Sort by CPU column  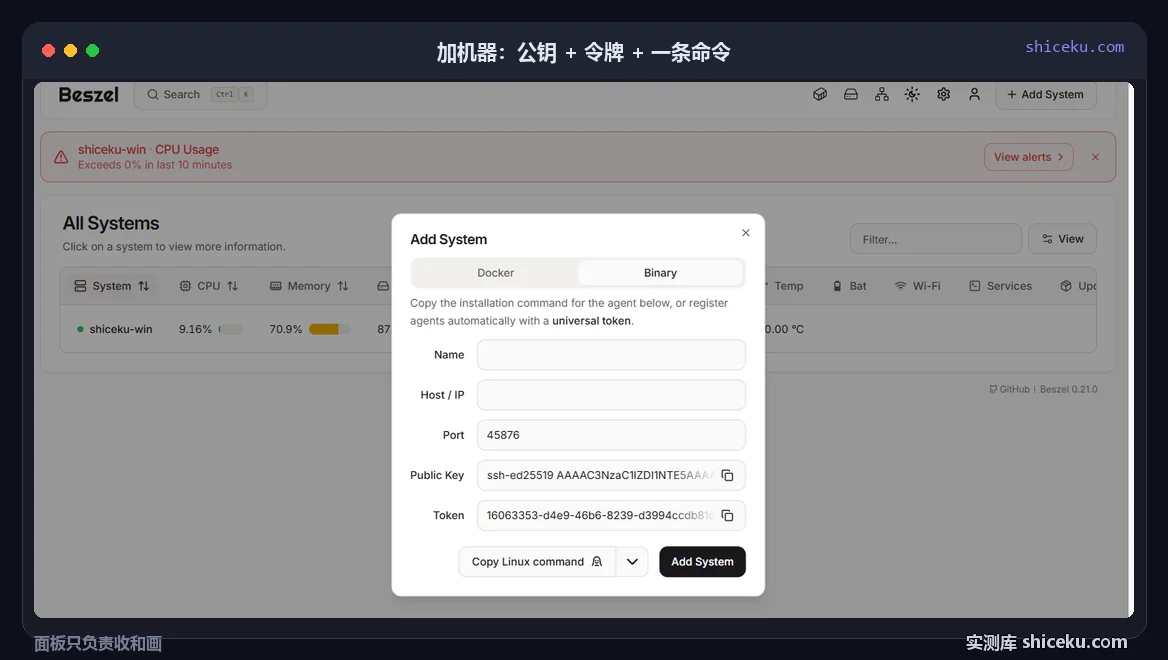click(209, 286)
